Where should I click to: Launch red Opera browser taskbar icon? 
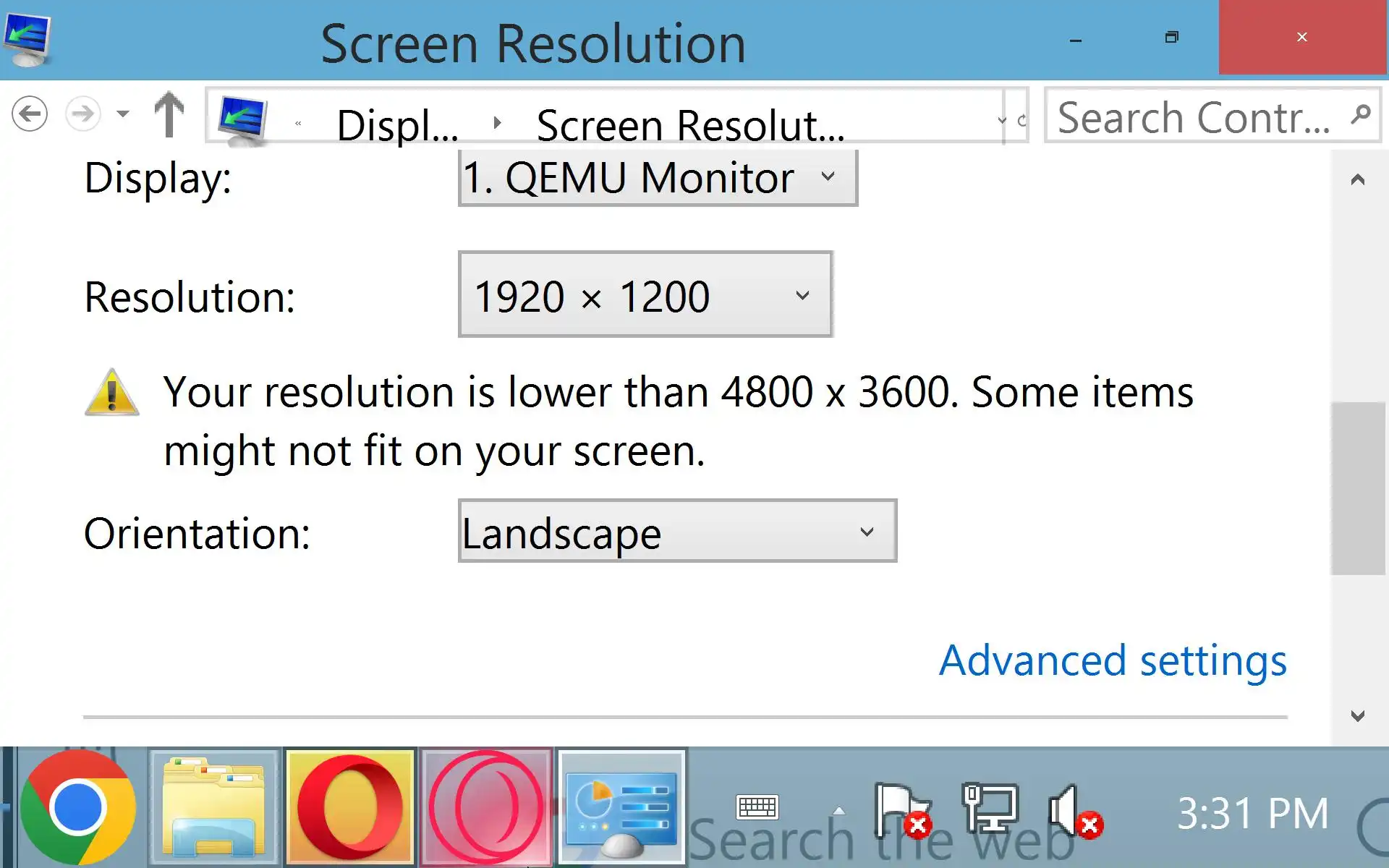coord(350,807)
